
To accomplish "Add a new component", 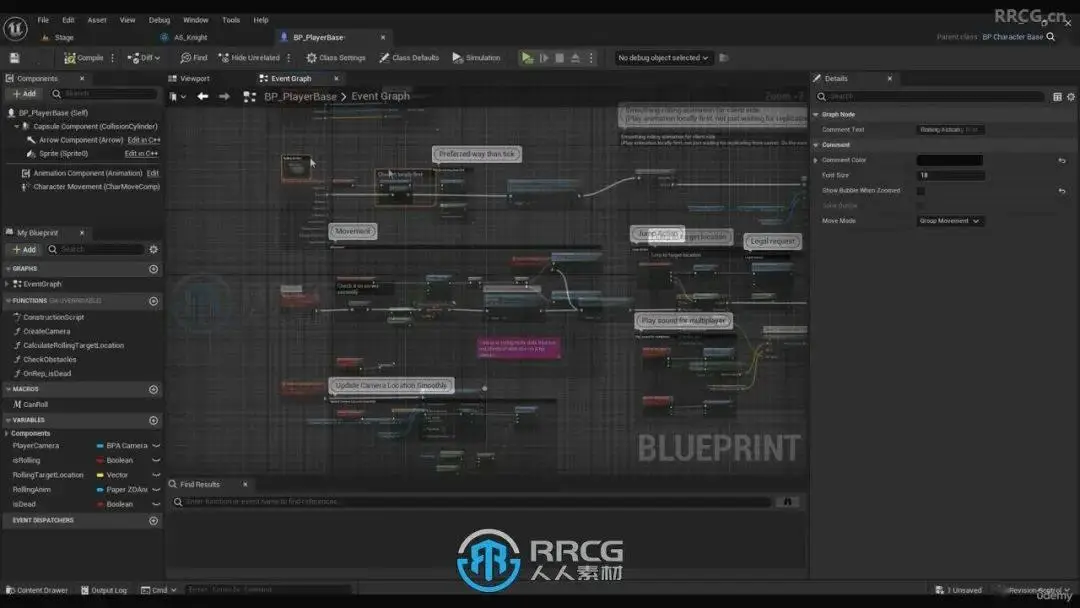I will coord(24,94).
